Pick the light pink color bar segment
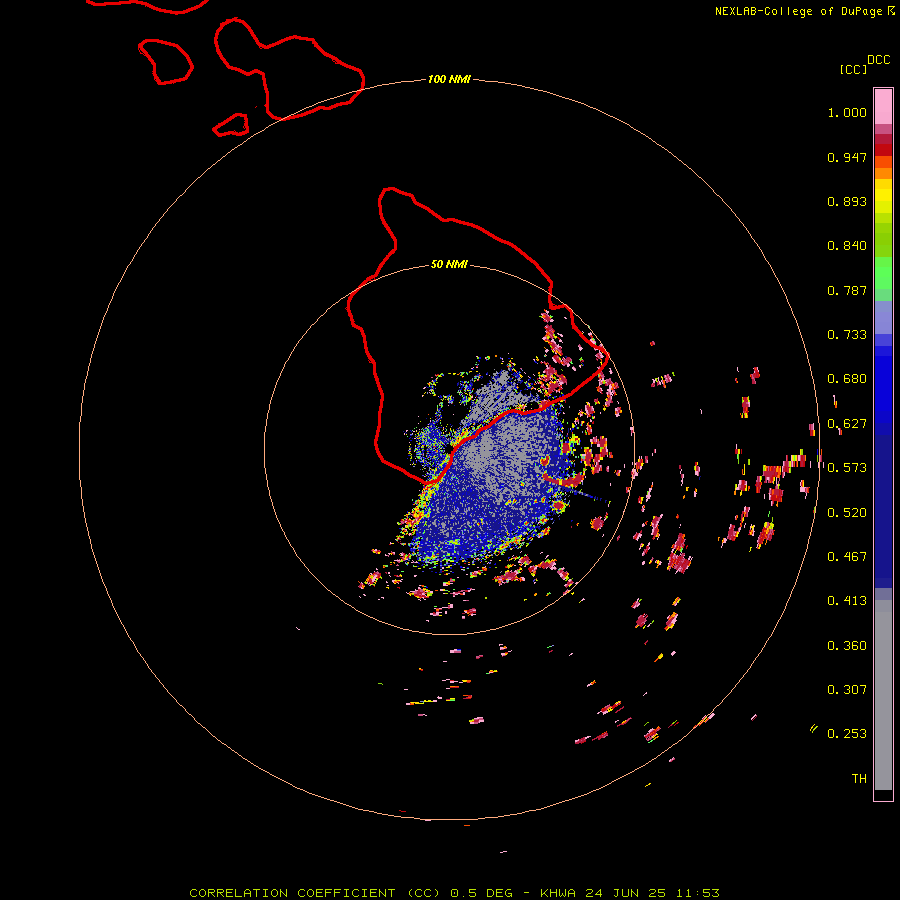Viewport: 900px width, 900px height. 883,107
